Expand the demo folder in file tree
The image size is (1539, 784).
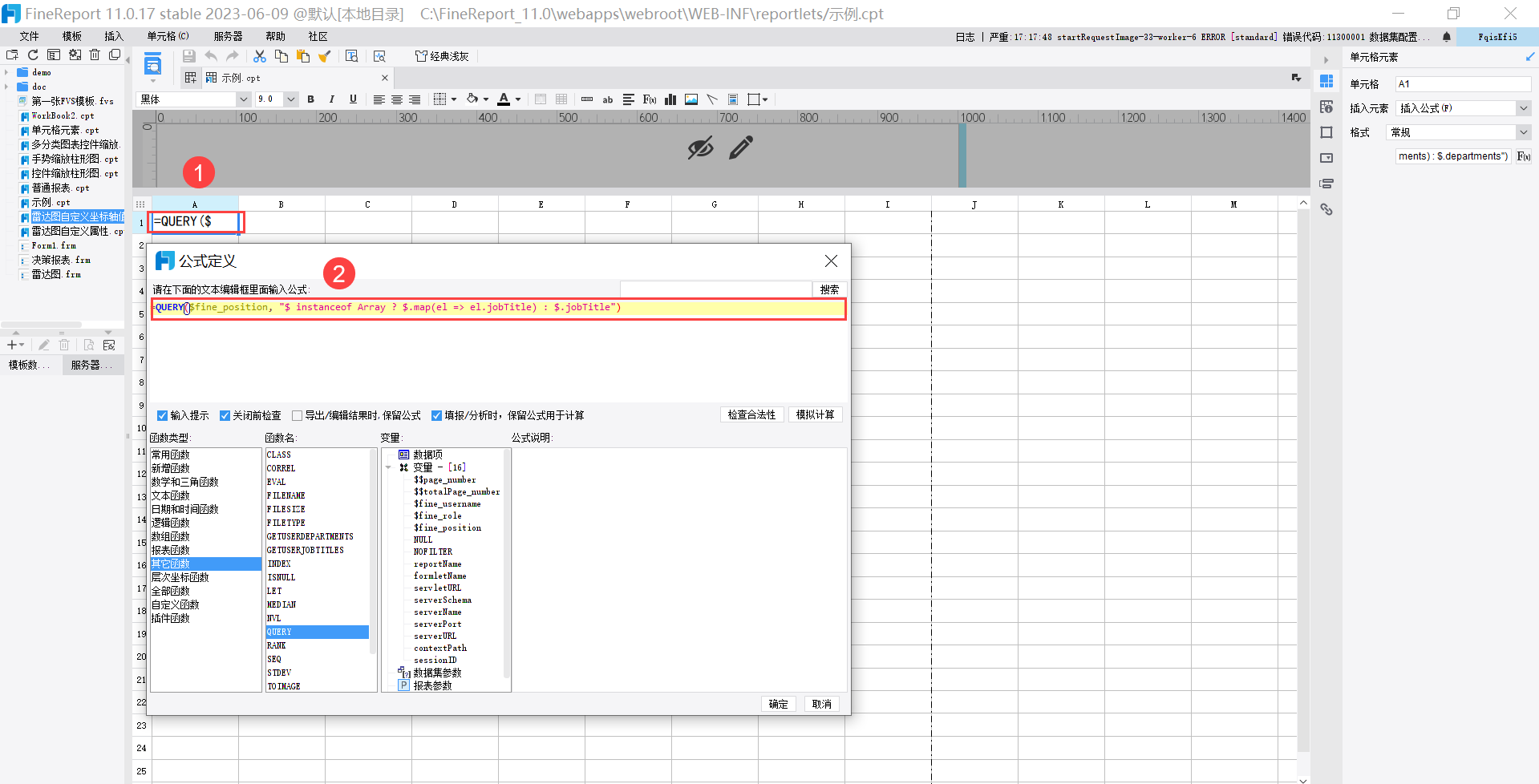(6, 72)
